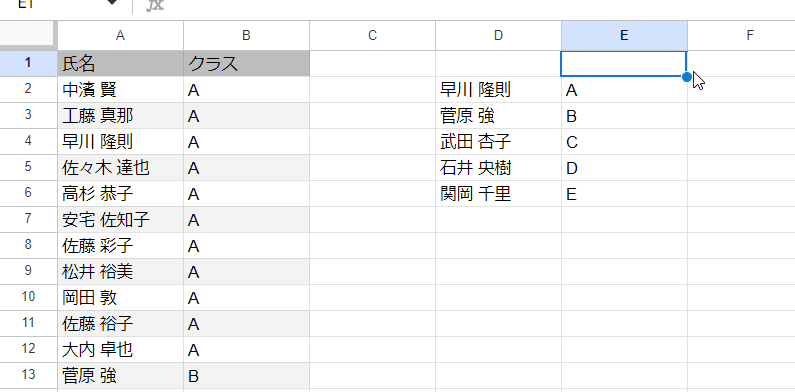The image size is (795, 392).
Task: Click cell containing 関岡 千里
Action: [x=498, y=194]
